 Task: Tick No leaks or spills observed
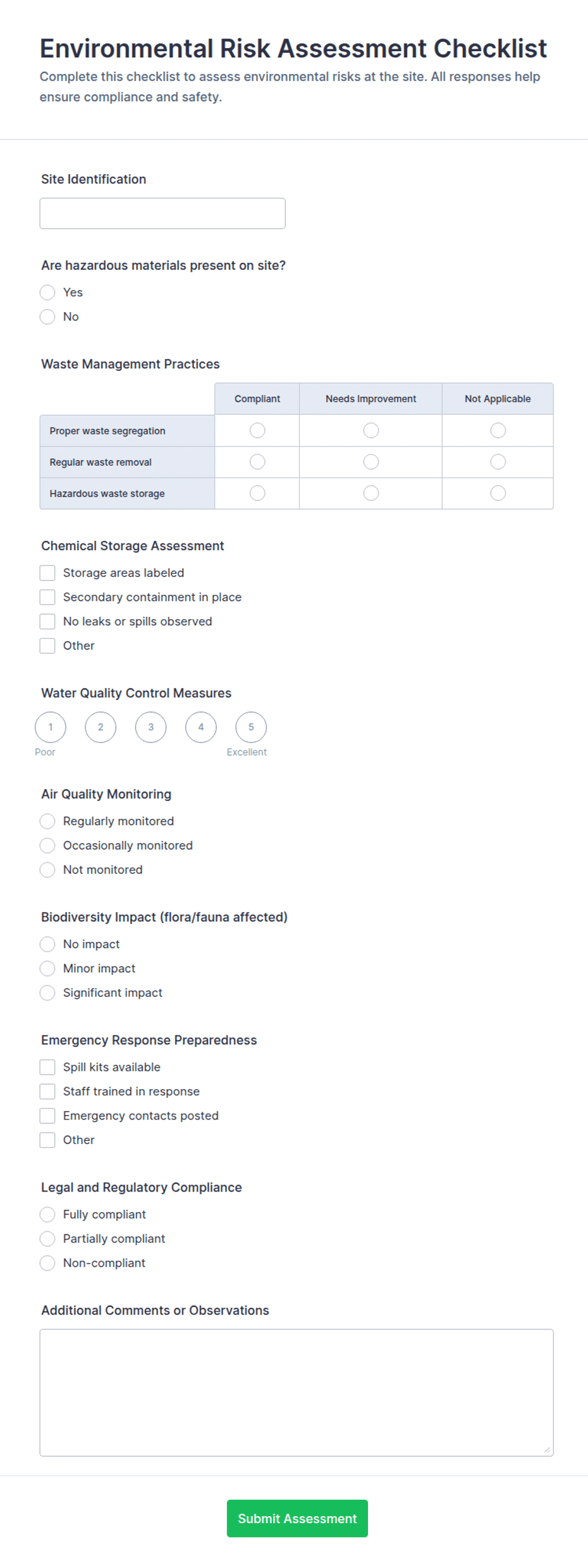tap(47, 622)
